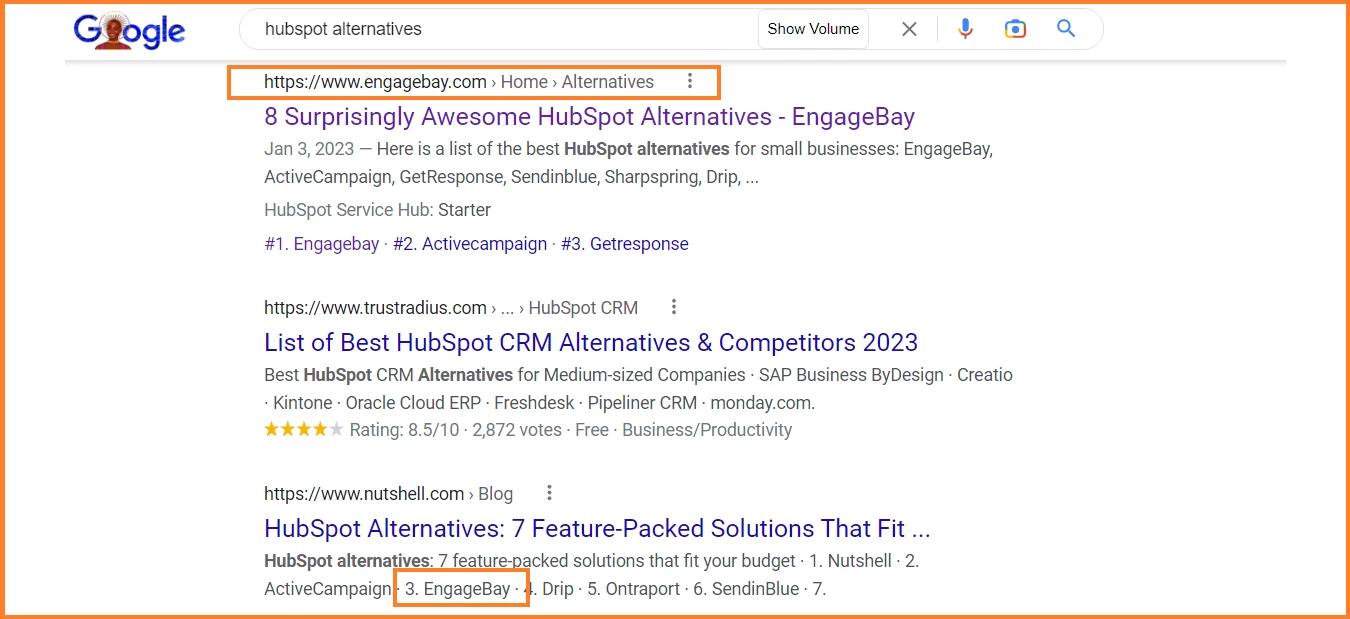The width and height of the screenshot is (1350, 619).
Task: Follow the #3. Getresponse sitelink
Action: (x=625, y=244)
